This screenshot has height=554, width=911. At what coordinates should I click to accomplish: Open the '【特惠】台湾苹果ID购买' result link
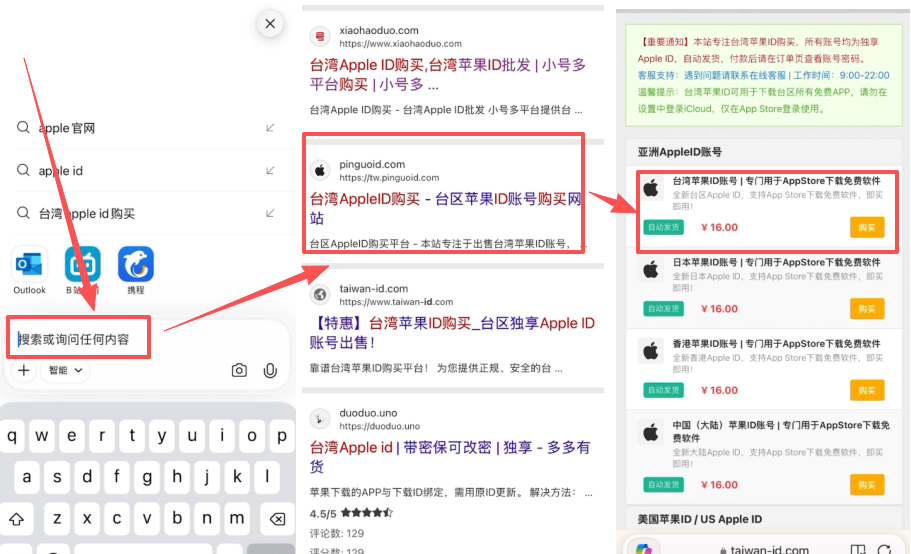(x=452, y=333)
